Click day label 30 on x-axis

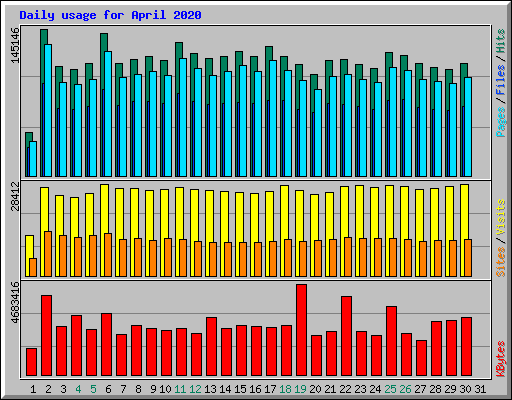(465, 389)
